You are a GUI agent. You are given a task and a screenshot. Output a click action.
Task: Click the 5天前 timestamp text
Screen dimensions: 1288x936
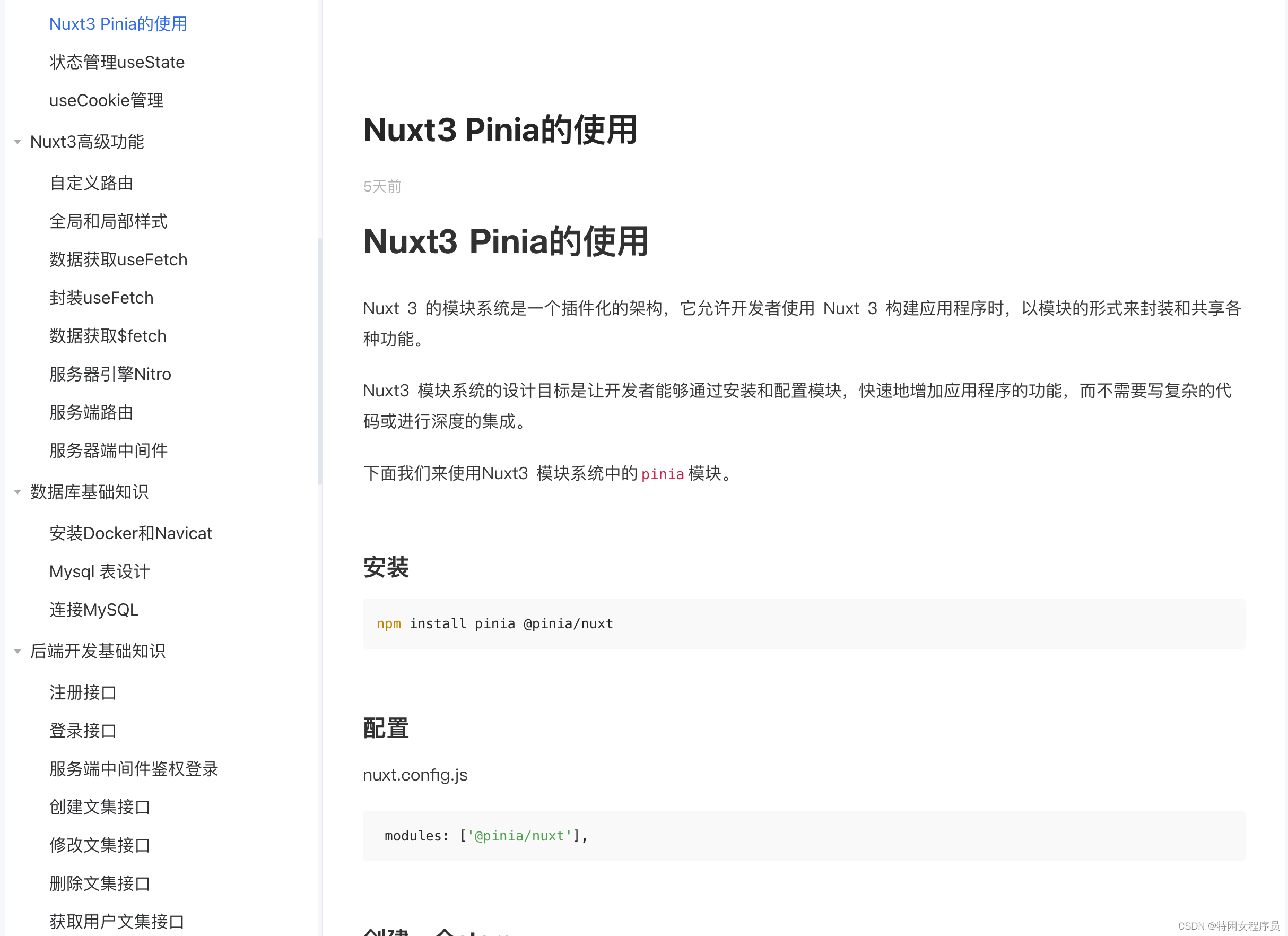pos(382,186)
